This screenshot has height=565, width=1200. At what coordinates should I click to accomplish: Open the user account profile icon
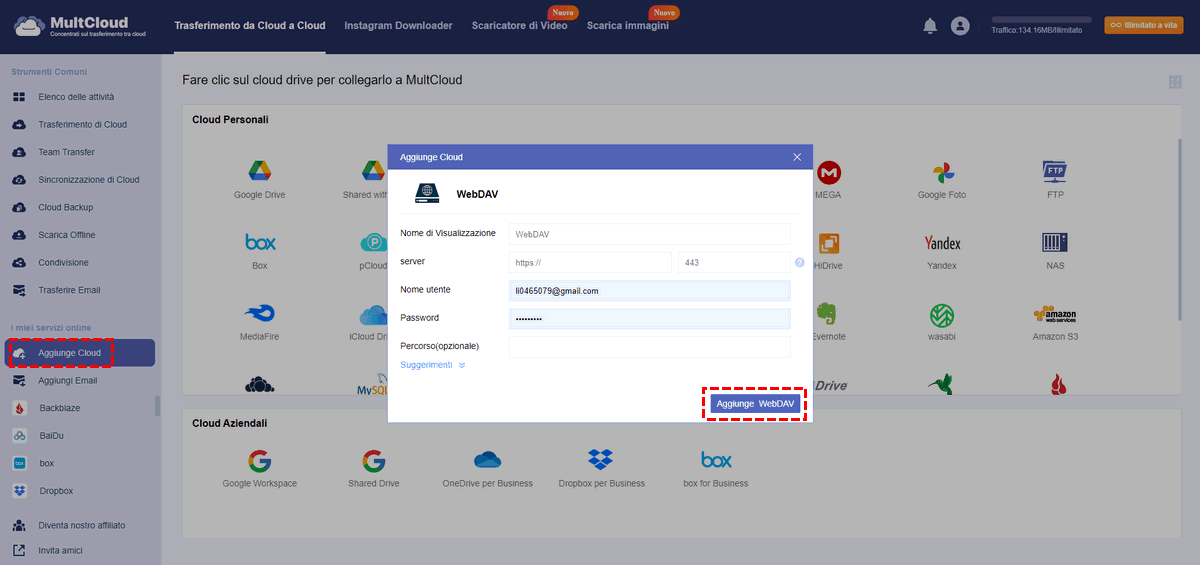pos(960,26)
